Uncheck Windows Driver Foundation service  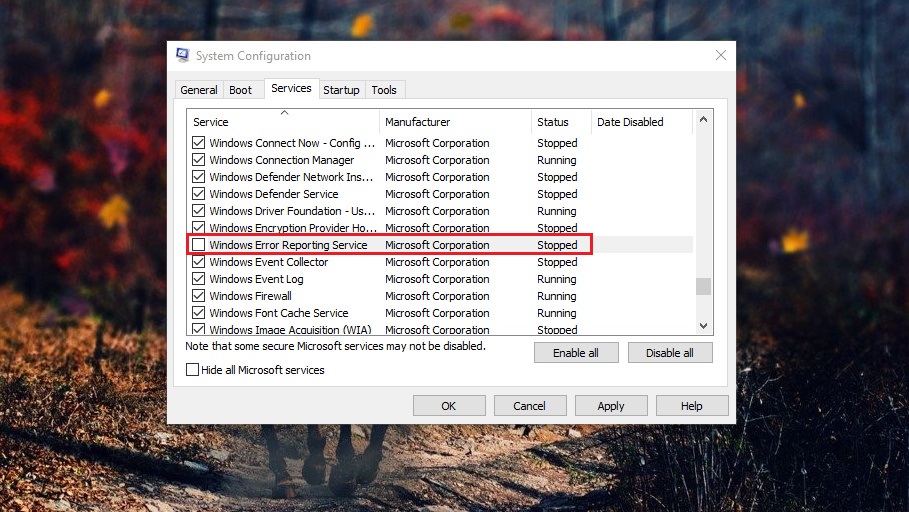tap(198, 210)
